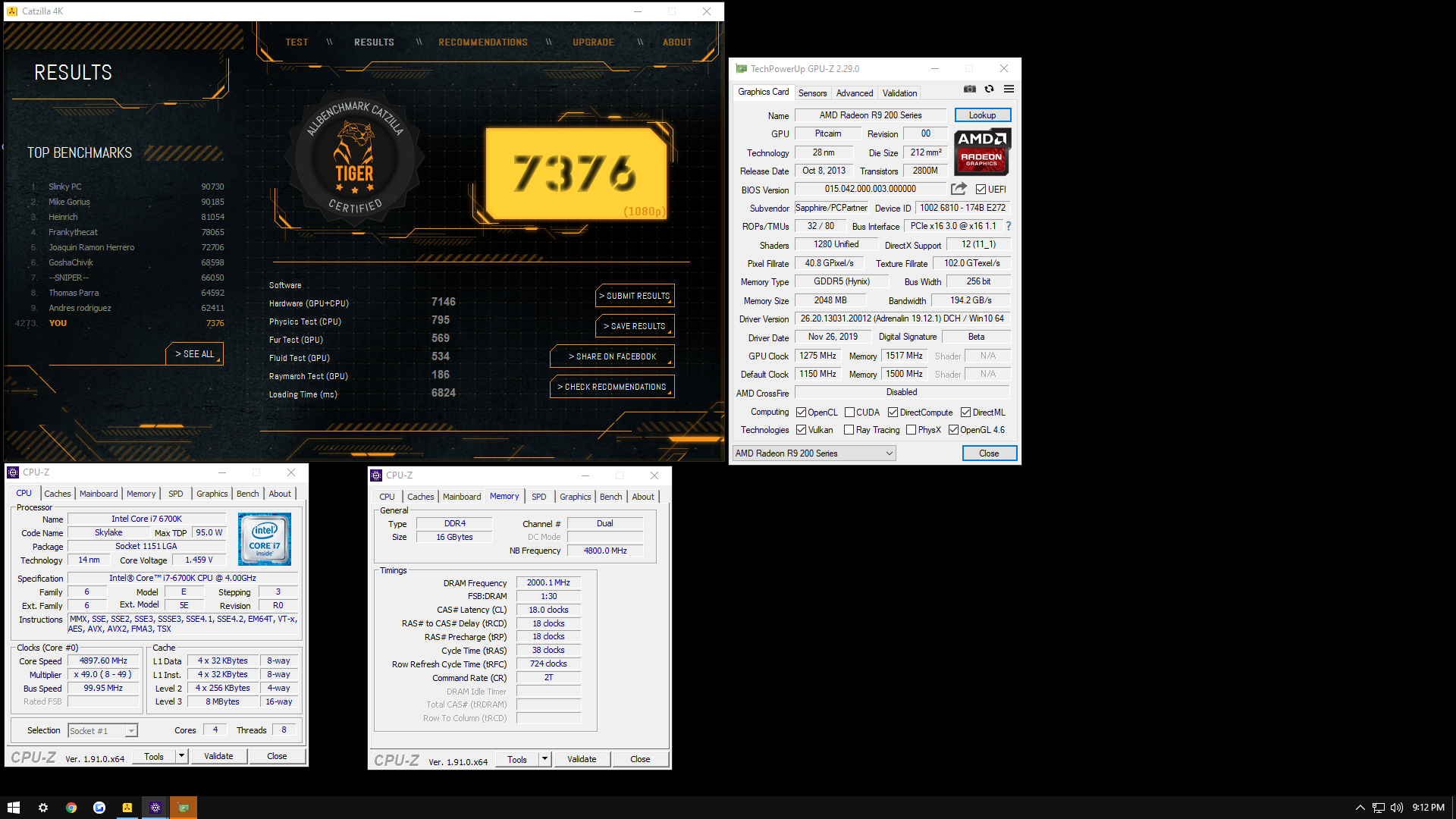Click the Catzilla taskbar icon
The height and width of the screenshot is (819, 1456).
(127, 808)
